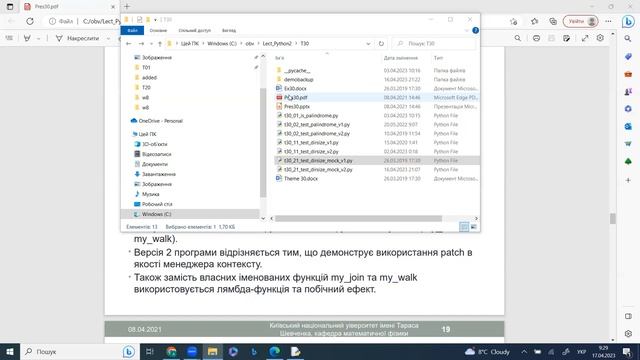Open recent locations dropdown arrow
The image size is (640, 360).
[151, 44]
